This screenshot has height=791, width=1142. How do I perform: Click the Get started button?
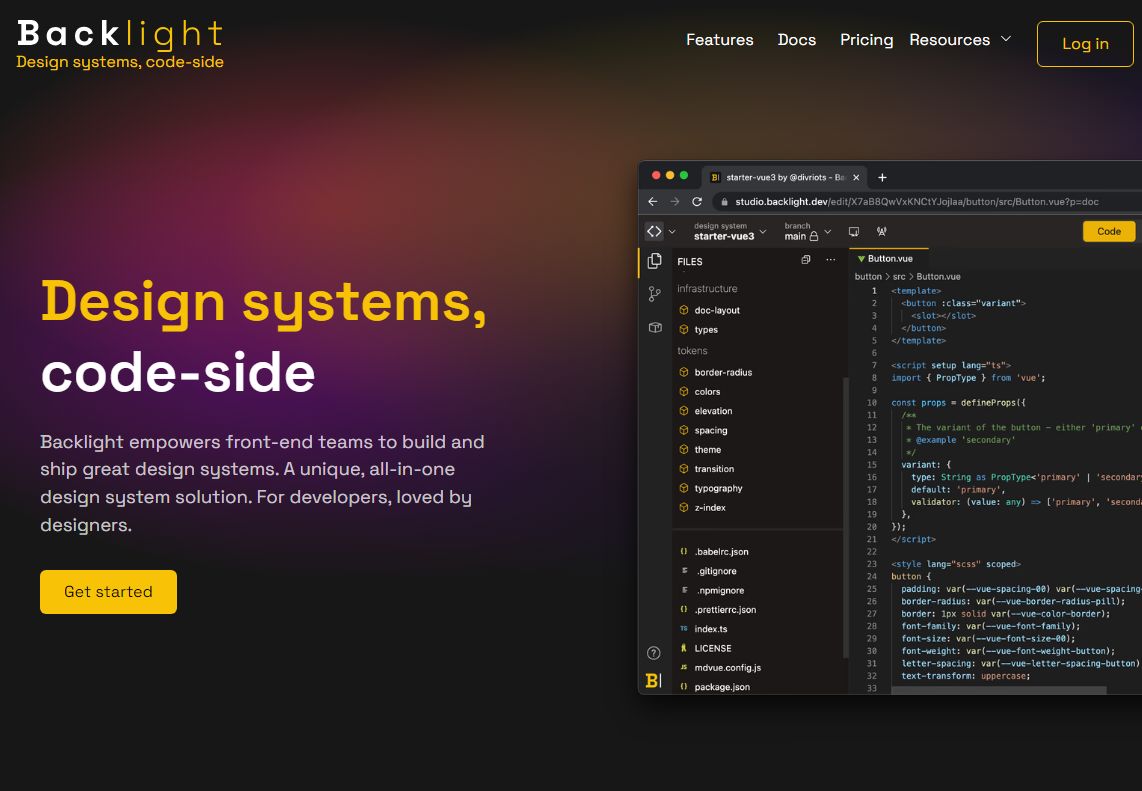[x=109, y=591]
